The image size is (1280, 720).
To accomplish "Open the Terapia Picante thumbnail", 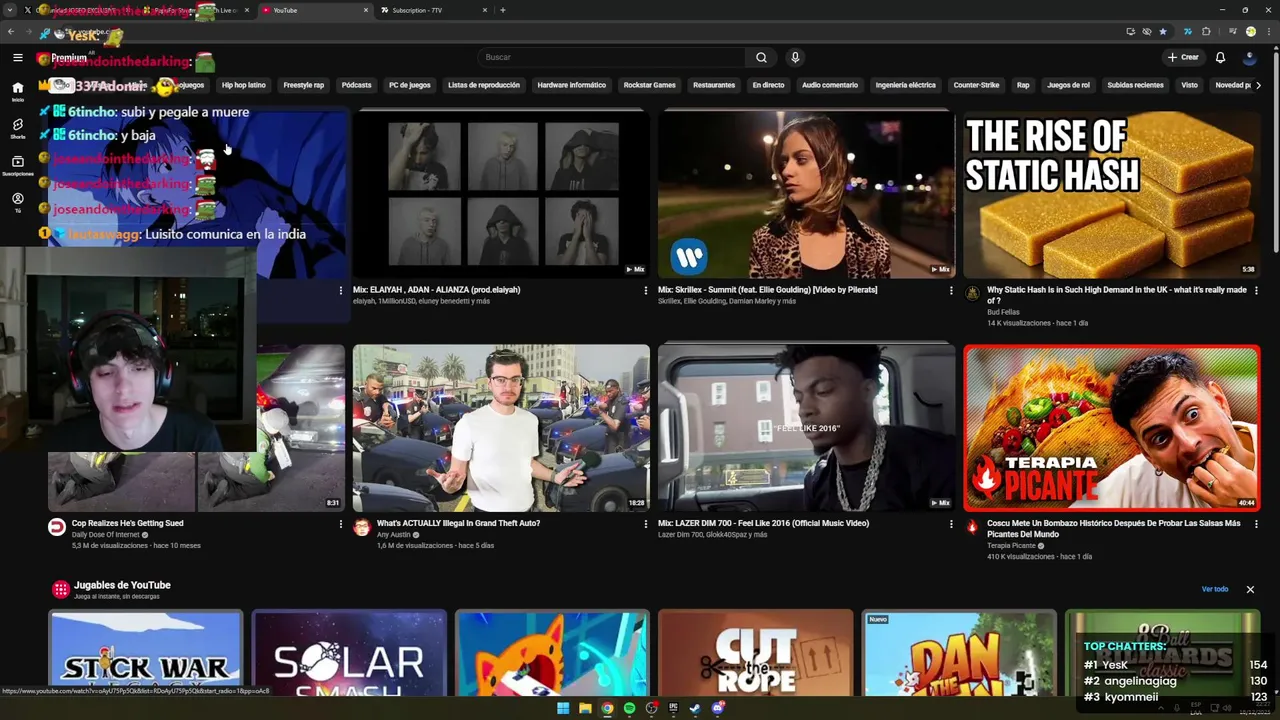I will coord(1112,428).
